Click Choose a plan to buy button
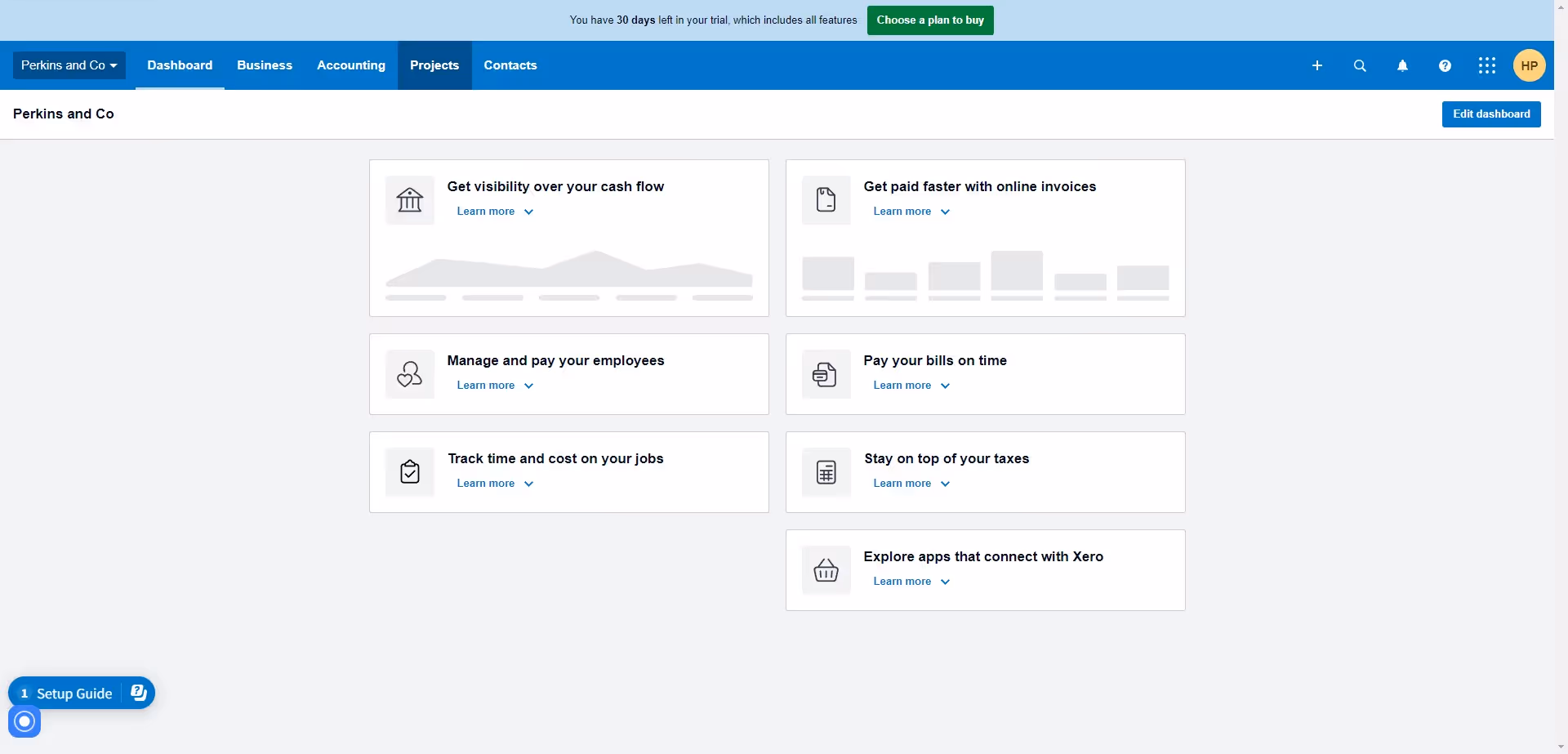This screenshot has width=1568, height=754. (x=930, y=20)
